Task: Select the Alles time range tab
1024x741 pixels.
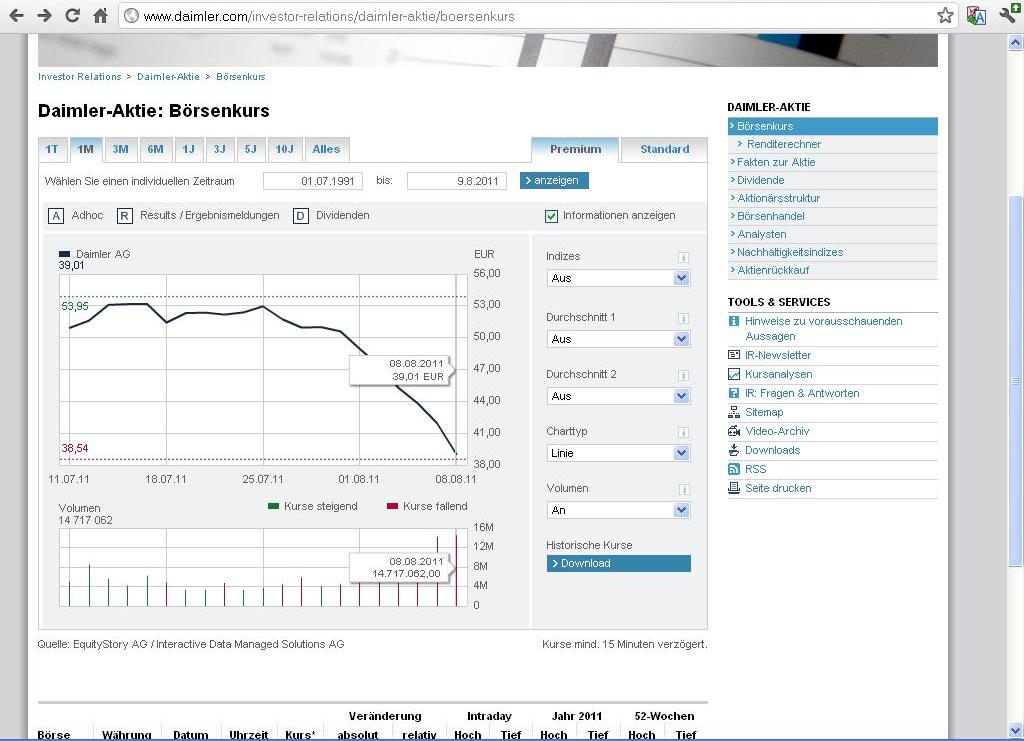Action: click(x=326, y=150)
